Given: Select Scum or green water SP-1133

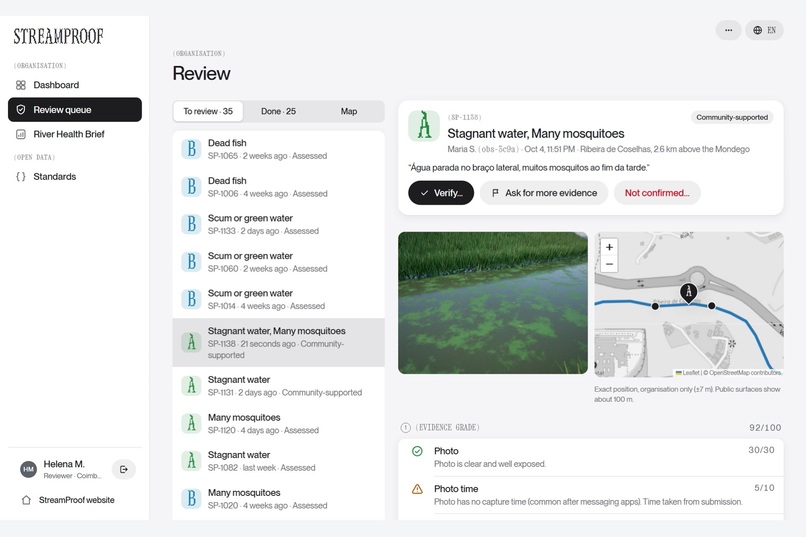Looking at the screenshot, I should click(x=279, y=224).
